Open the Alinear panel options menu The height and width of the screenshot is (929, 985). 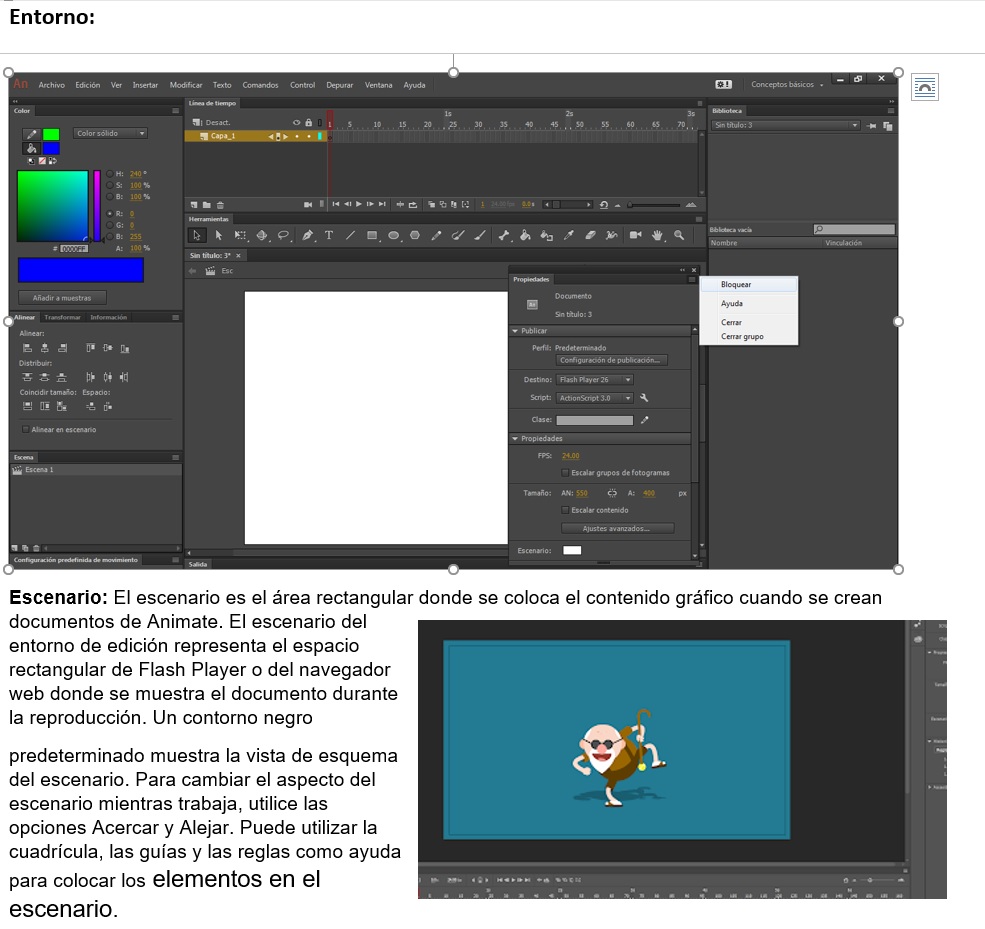[176, 317]
